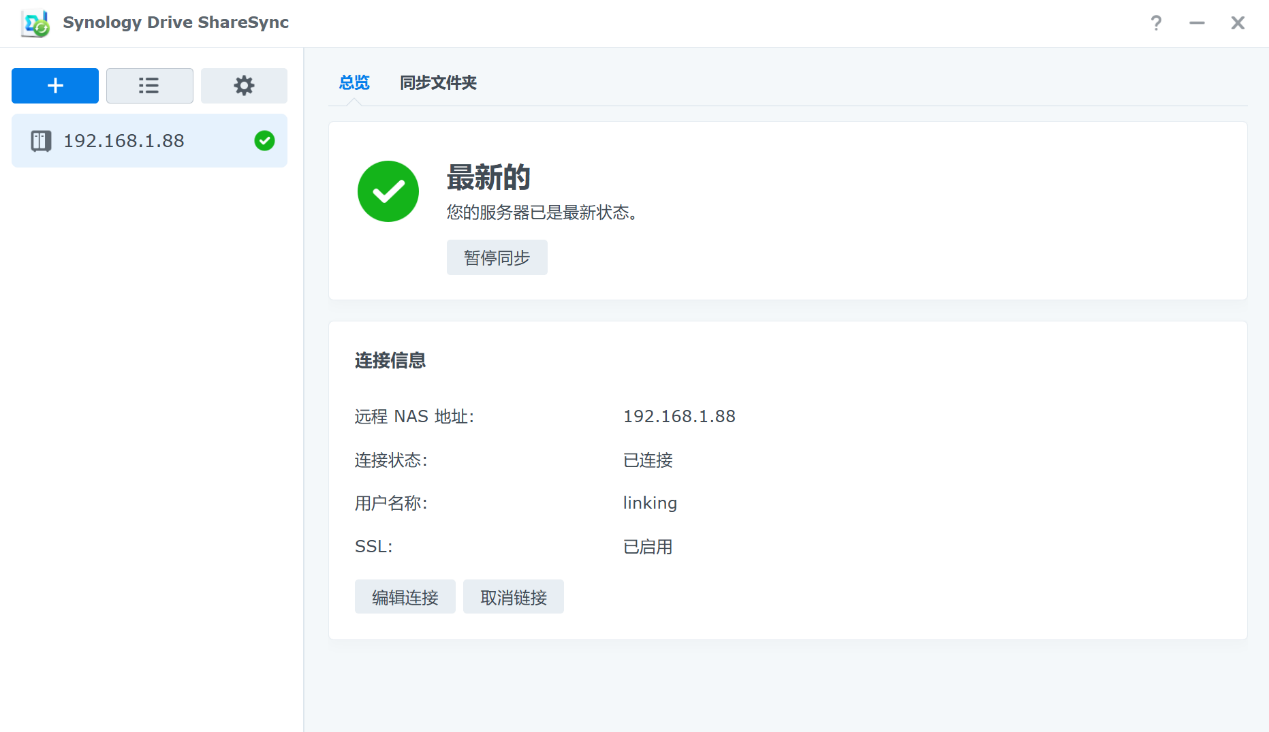Open the sync task list icon
The width and height of the screenshot is (1269, 732).
(x=149, y=86)
